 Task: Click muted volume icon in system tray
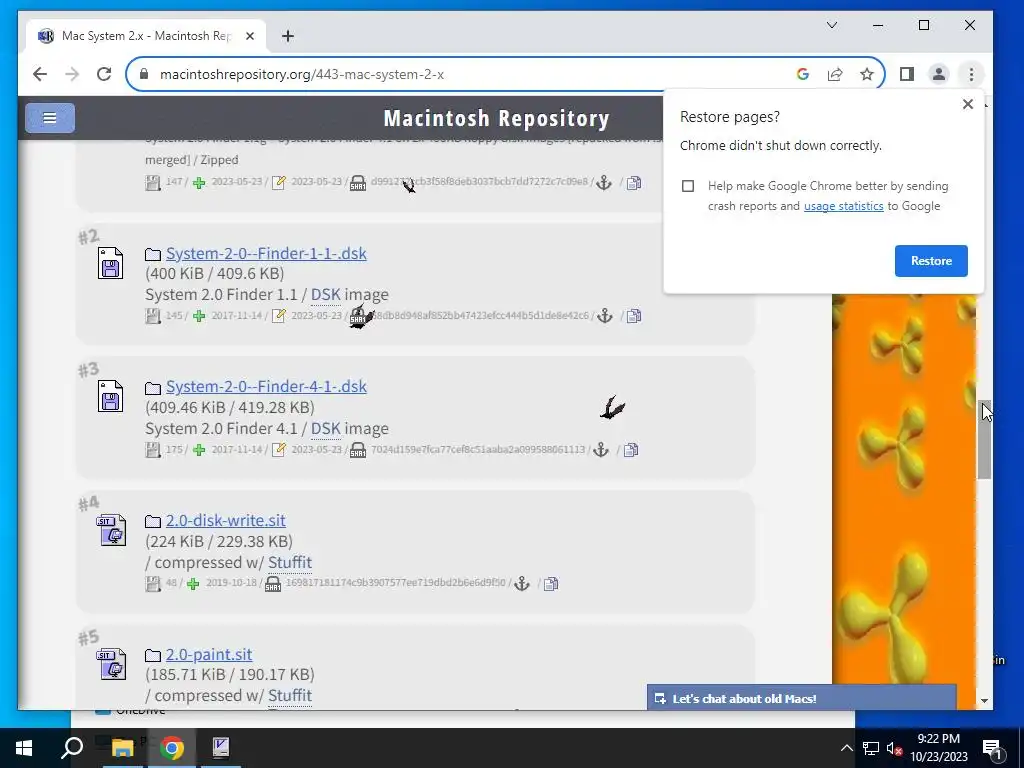tap(893, 748)
